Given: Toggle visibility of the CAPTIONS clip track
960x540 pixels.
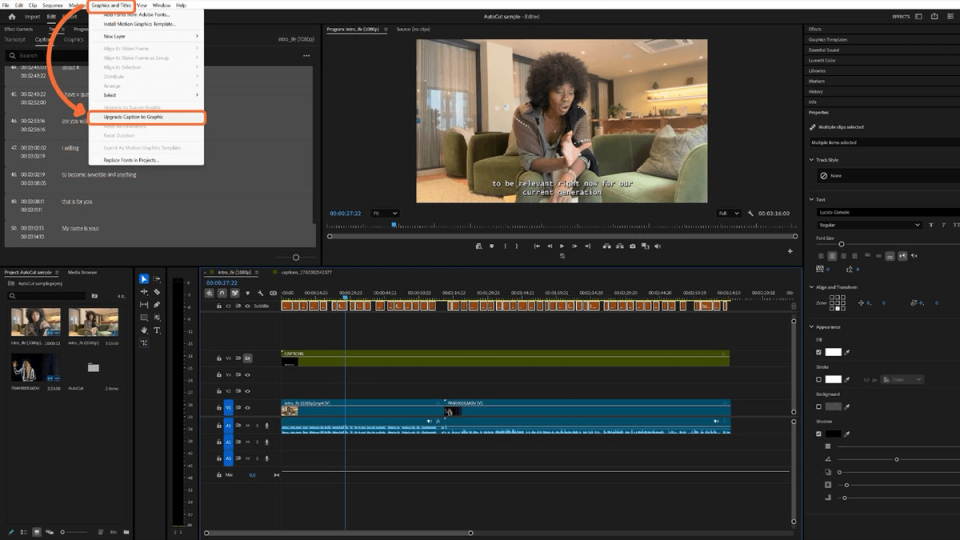Looking at the screenshot, I should tap(247, 358).
